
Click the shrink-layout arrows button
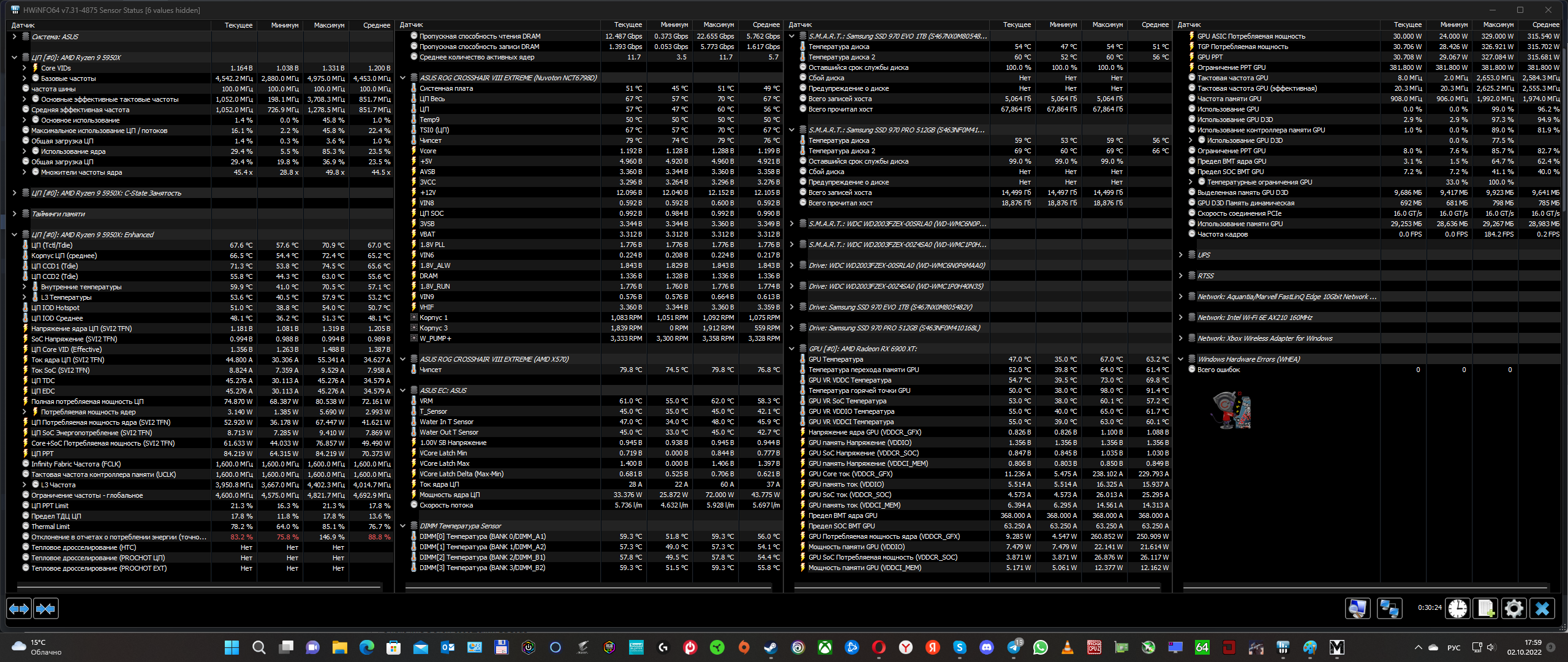pos(46,609)
